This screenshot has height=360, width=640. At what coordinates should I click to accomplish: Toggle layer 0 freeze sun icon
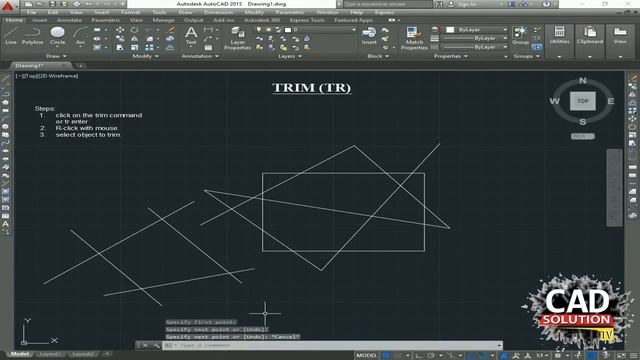(269, 30)
